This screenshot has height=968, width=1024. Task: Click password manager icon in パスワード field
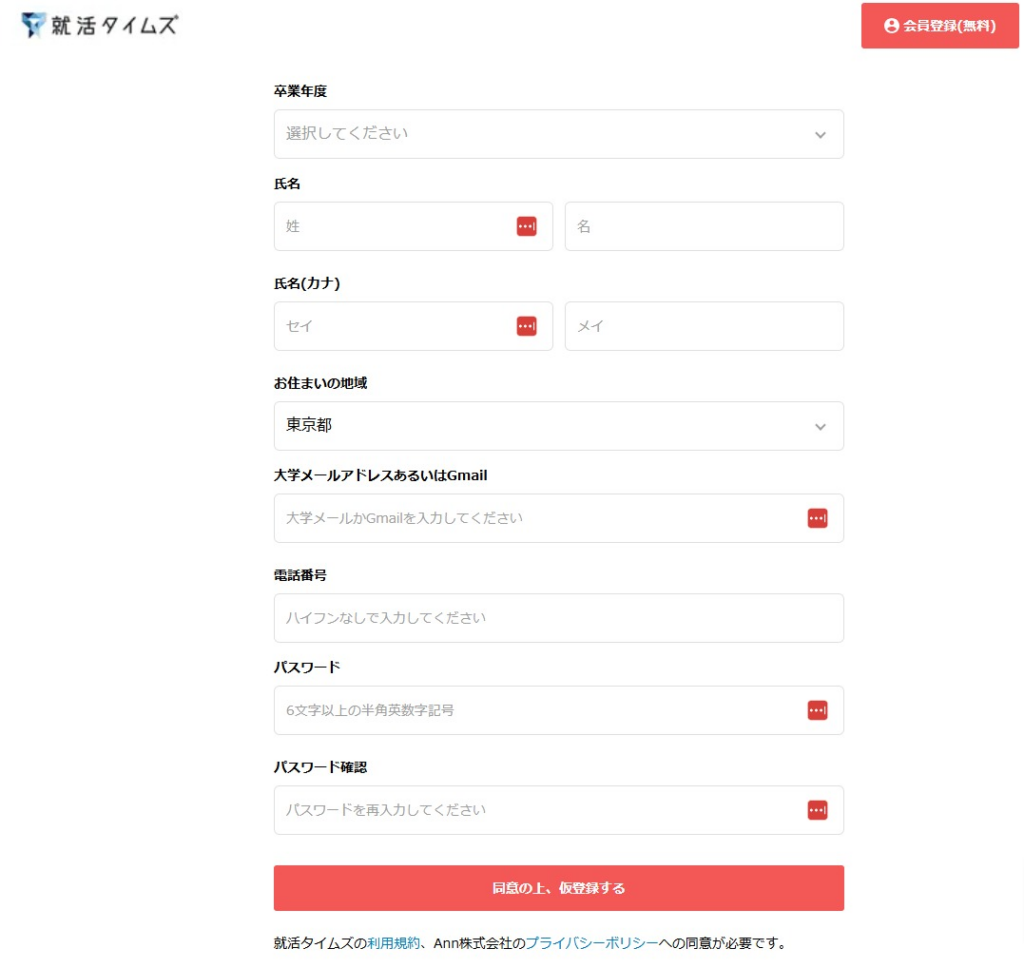click(x=817, y=710)
